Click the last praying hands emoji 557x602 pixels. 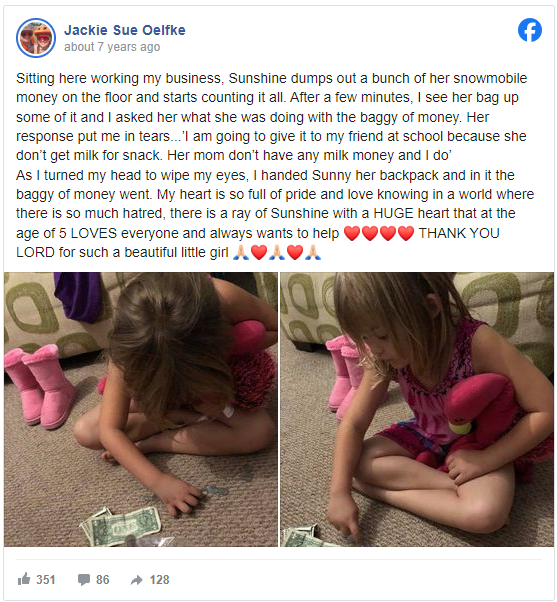point(313,253)
